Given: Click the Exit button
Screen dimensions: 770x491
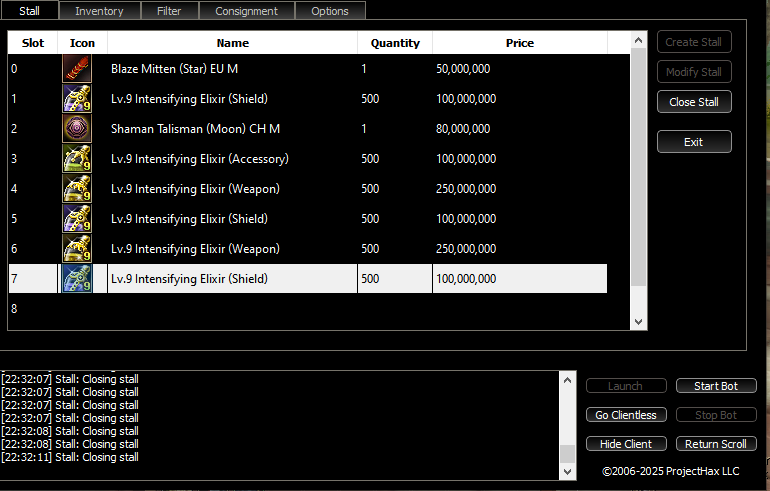Looking at the screenshot, I should tap(693, 142).
